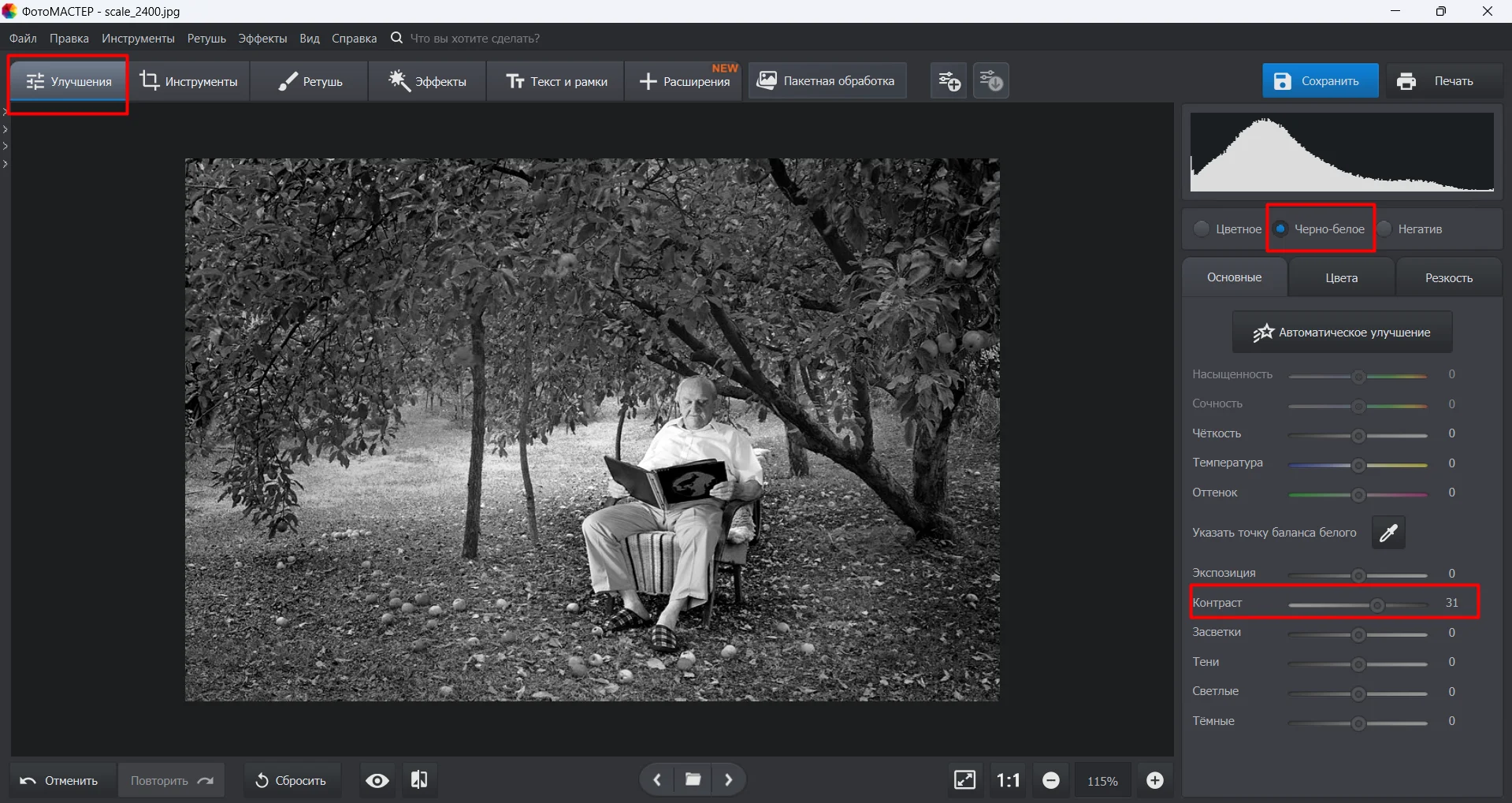Click the edited photo preview

[593, 430]
